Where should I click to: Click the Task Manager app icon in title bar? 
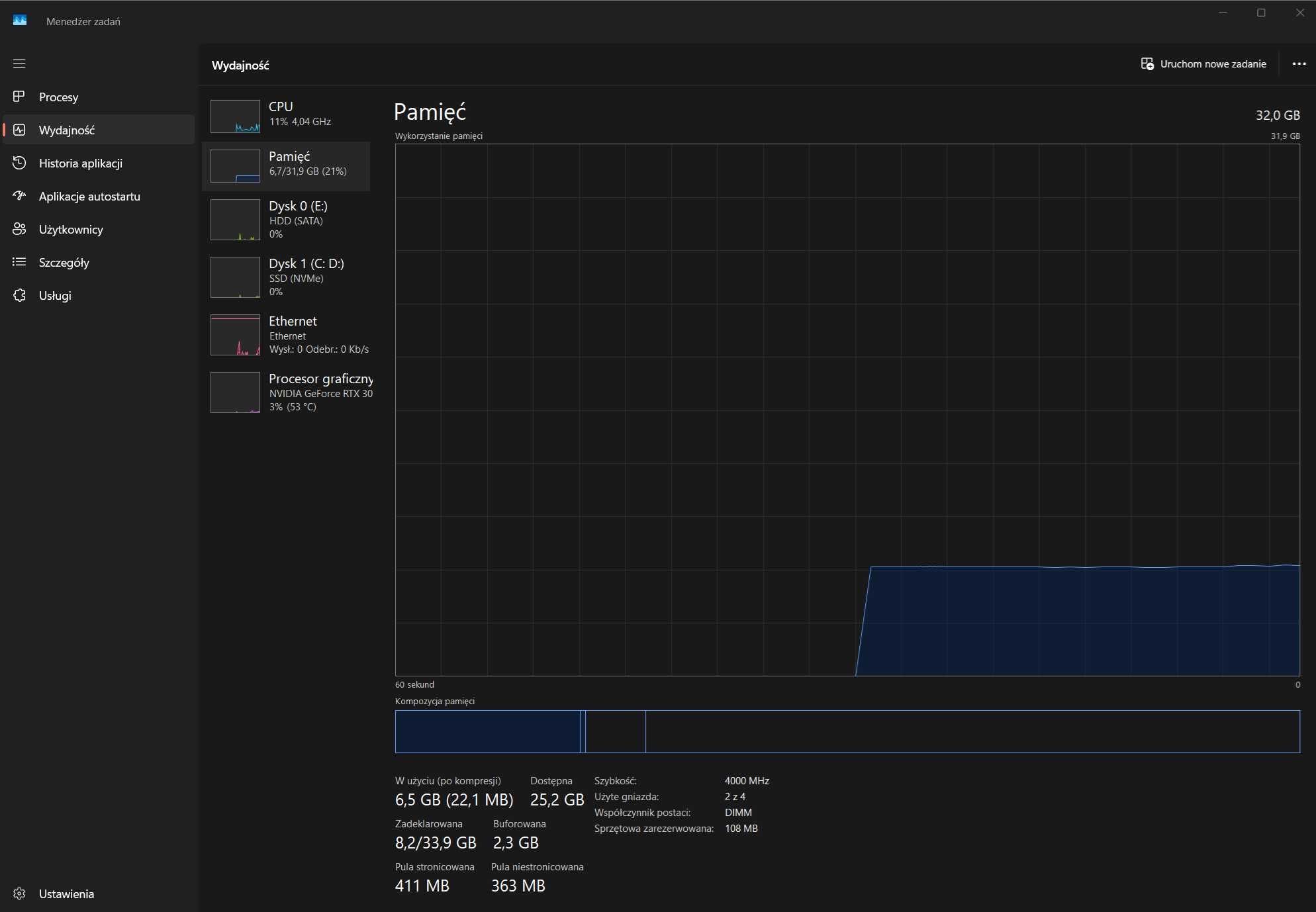pyautogui.click(x=20, y=21)
